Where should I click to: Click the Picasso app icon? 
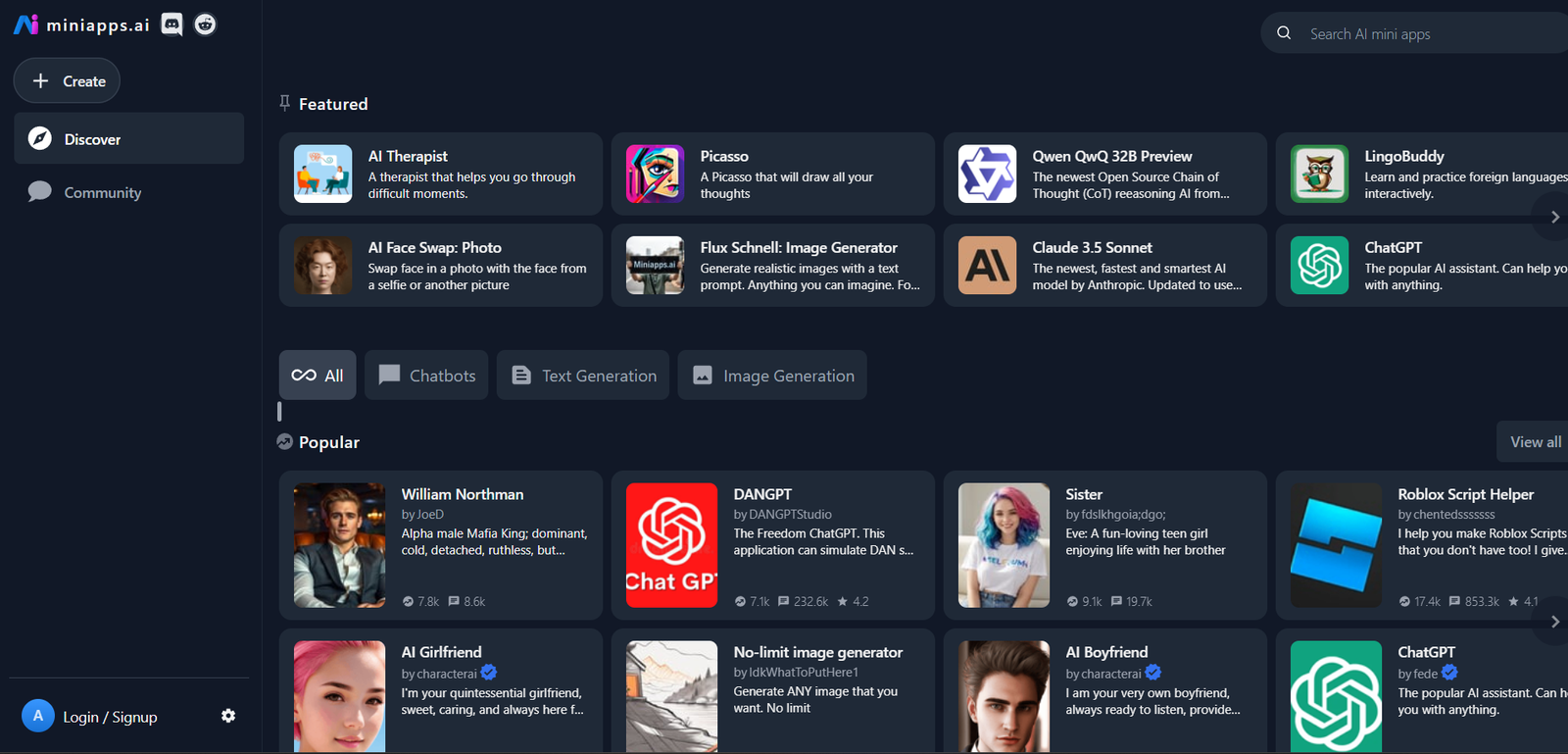[x=655, y=174]
